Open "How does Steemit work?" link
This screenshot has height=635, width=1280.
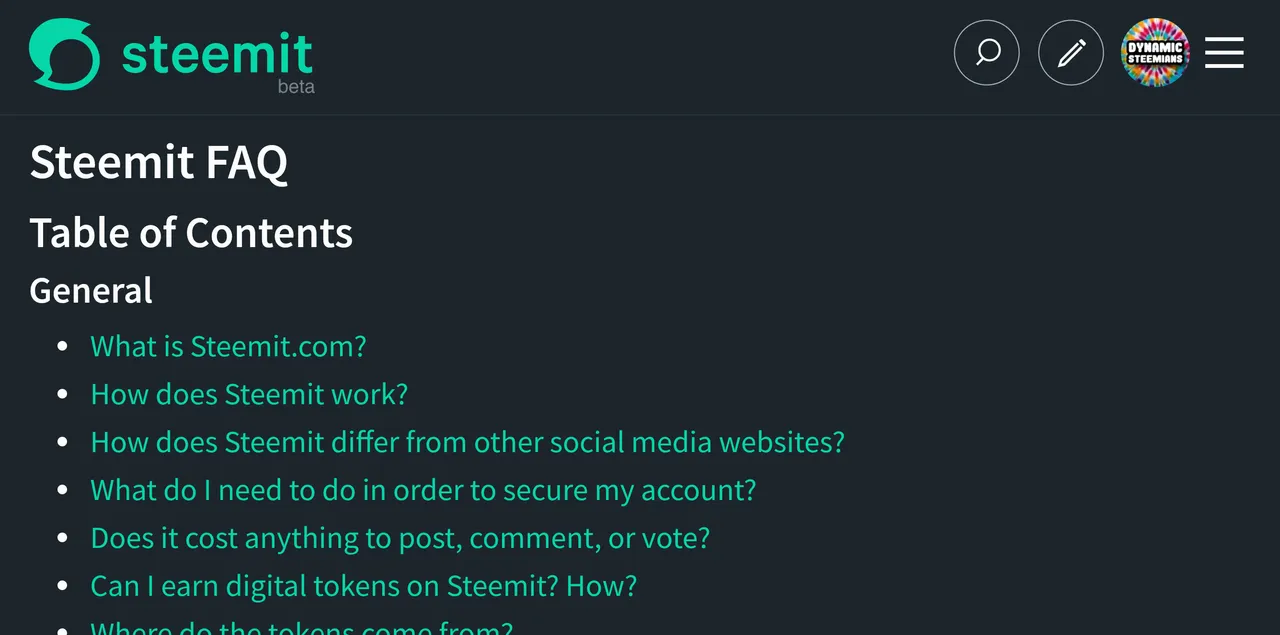249,394
